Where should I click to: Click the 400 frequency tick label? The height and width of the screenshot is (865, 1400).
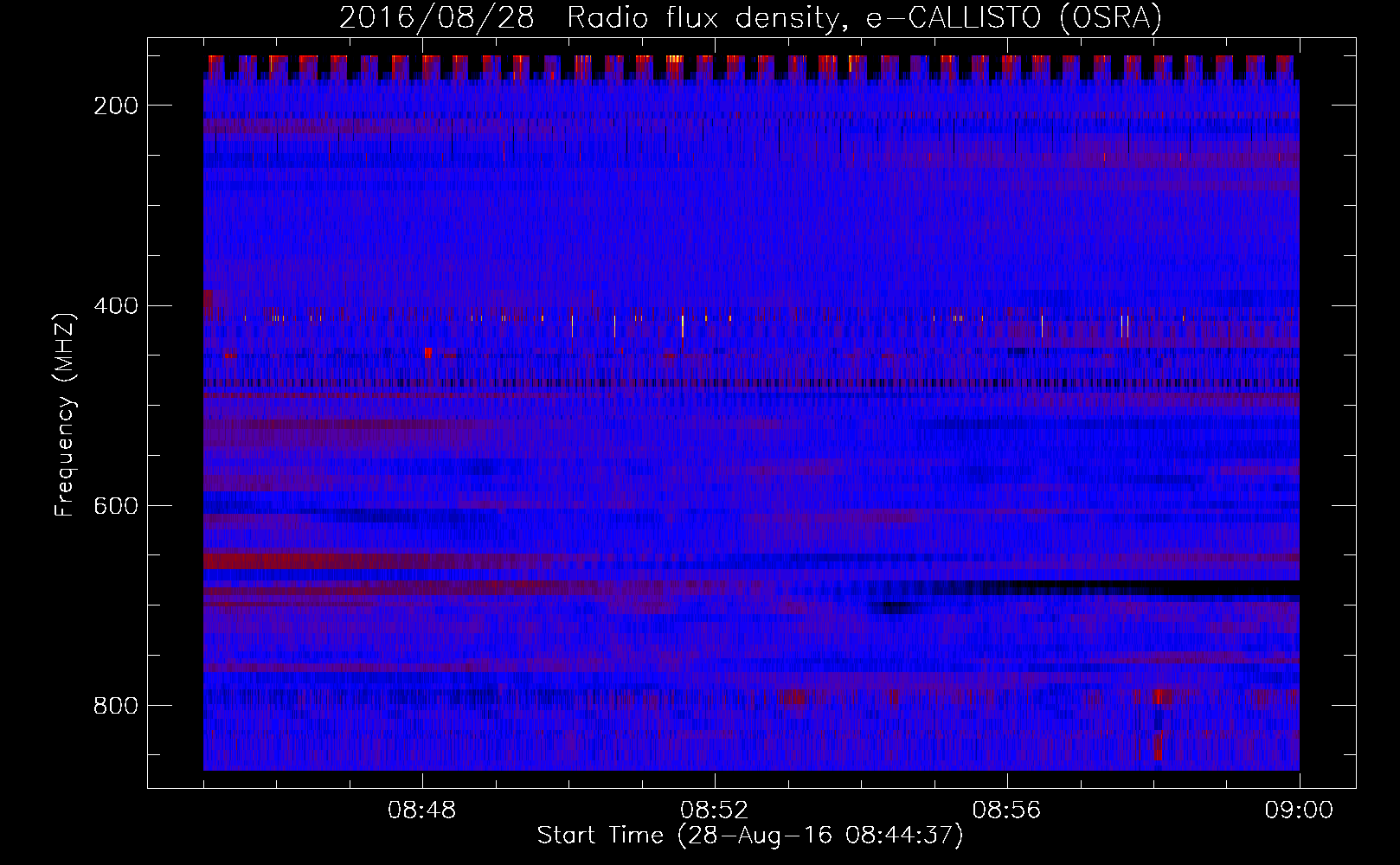click(115, 306)
